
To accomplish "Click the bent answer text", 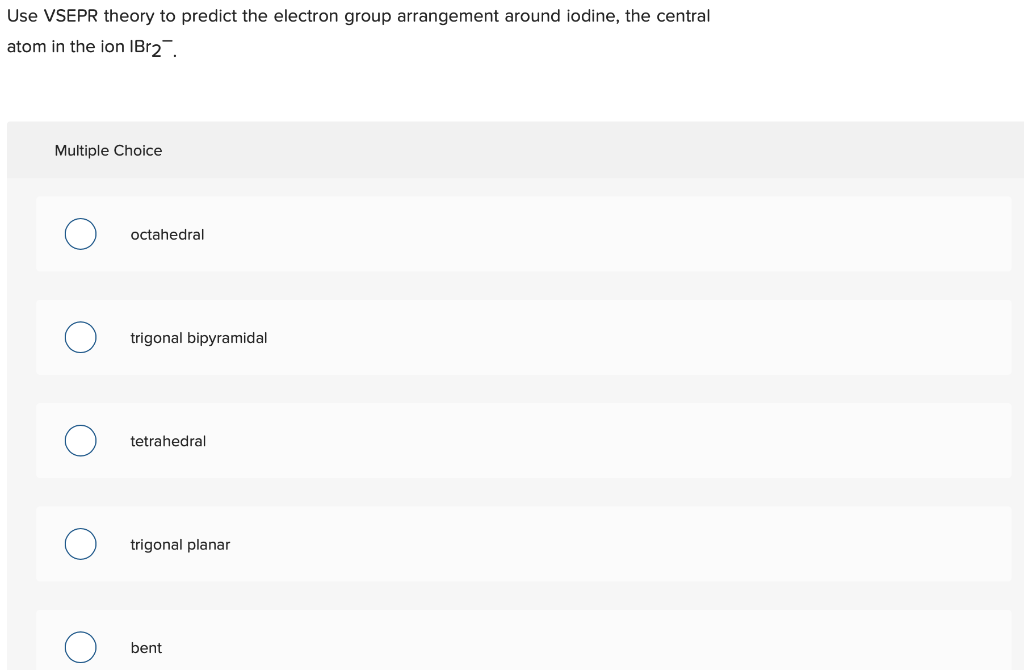I will pyautogui.click(x=146, y=648).
